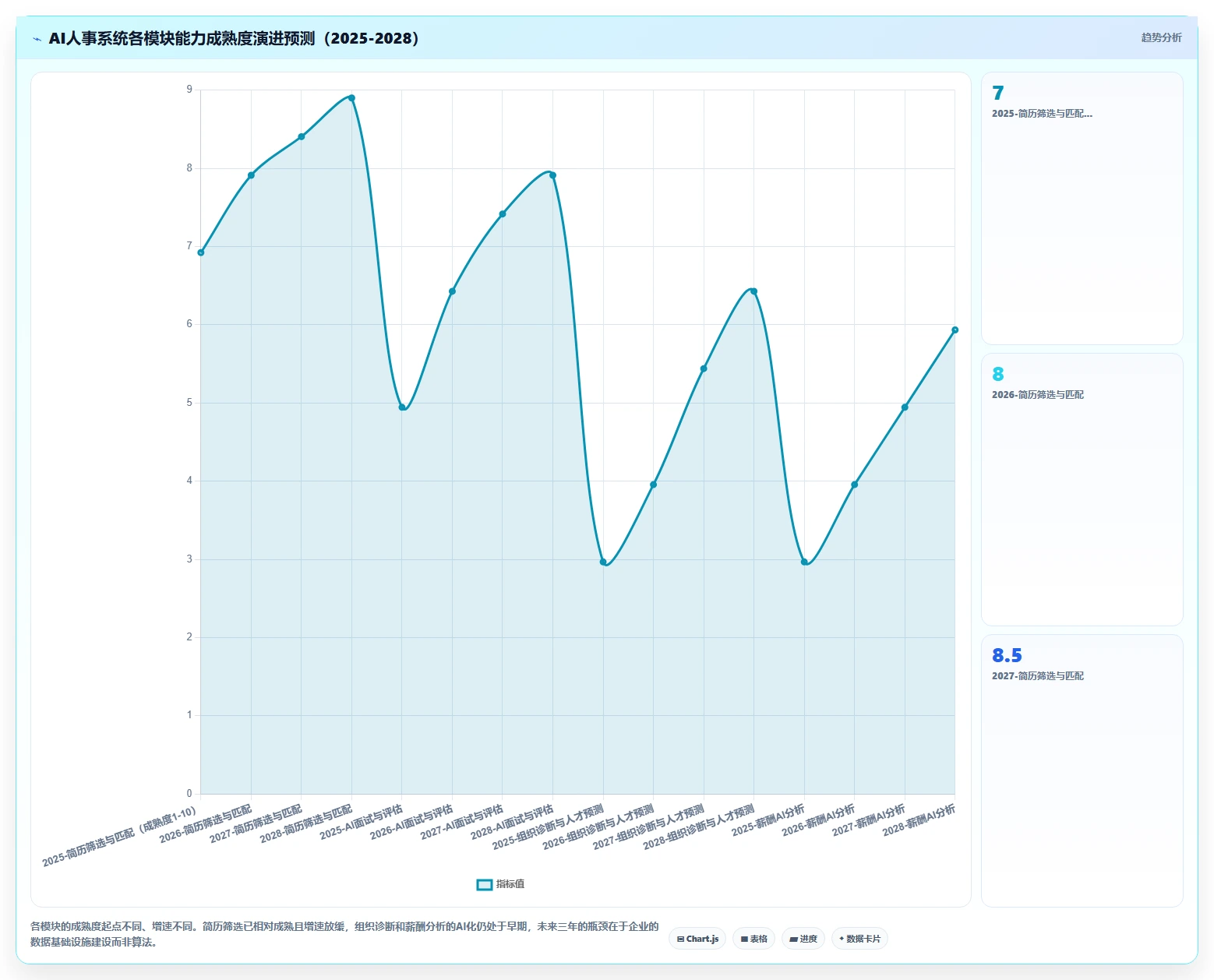This screenshot has height=980, width=1214.
Task: Select the 表格 chip
Action: [753, 939]
